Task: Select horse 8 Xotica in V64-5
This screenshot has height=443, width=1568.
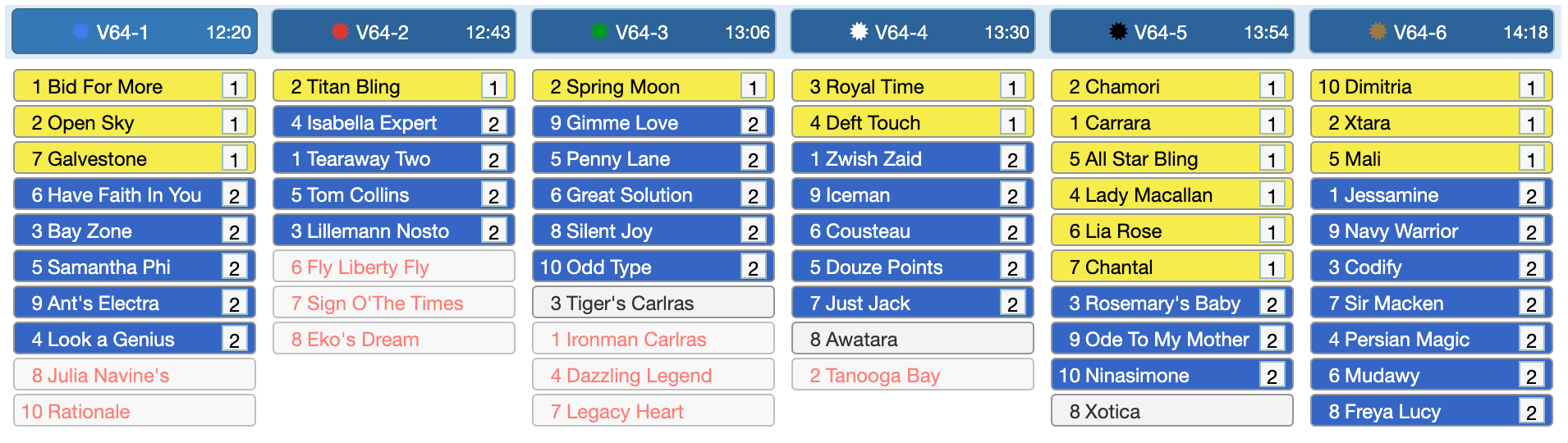Action: (x=1172, y=411)
